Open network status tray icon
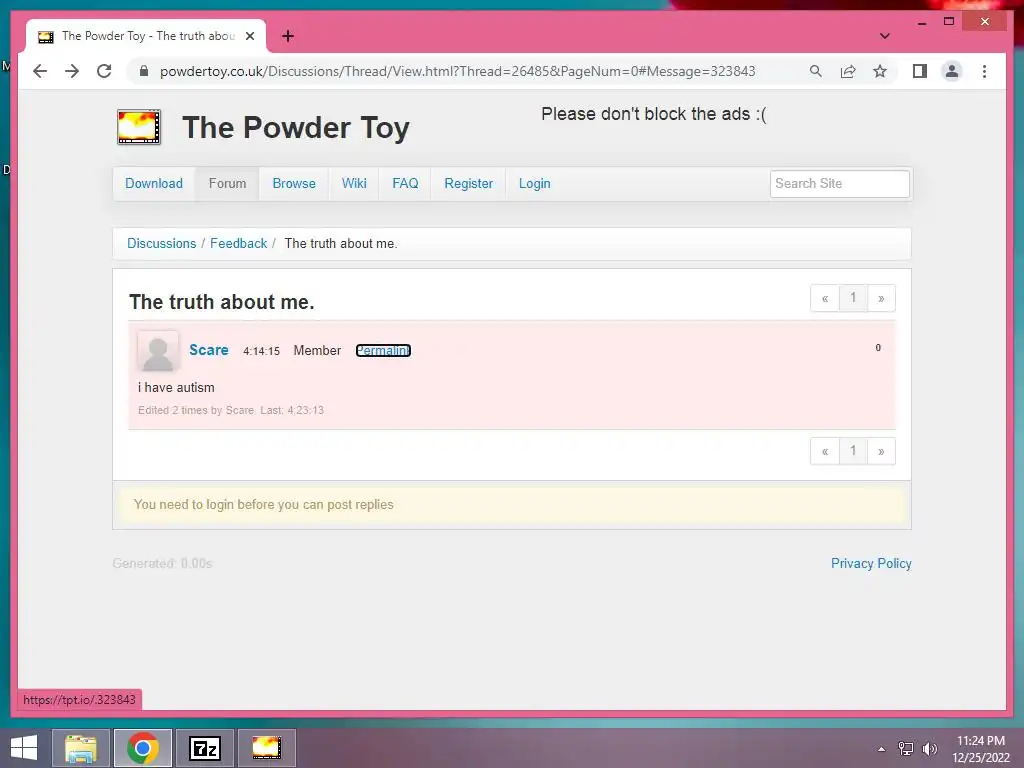 [906, 749]
